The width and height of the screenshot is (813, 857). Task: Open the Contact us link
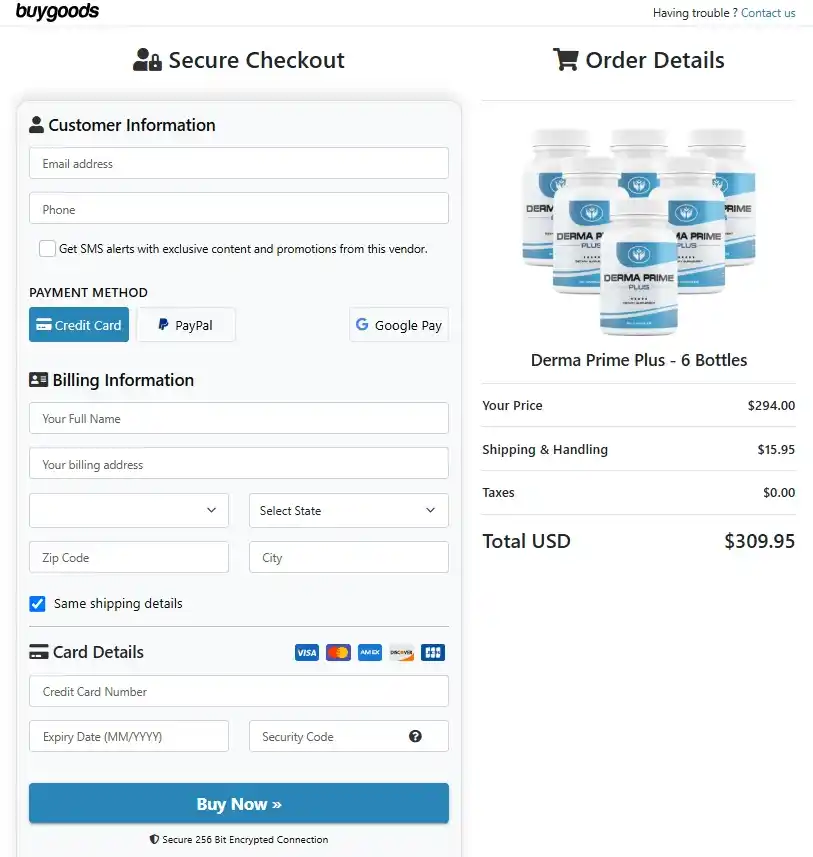[x=768, y=13]
